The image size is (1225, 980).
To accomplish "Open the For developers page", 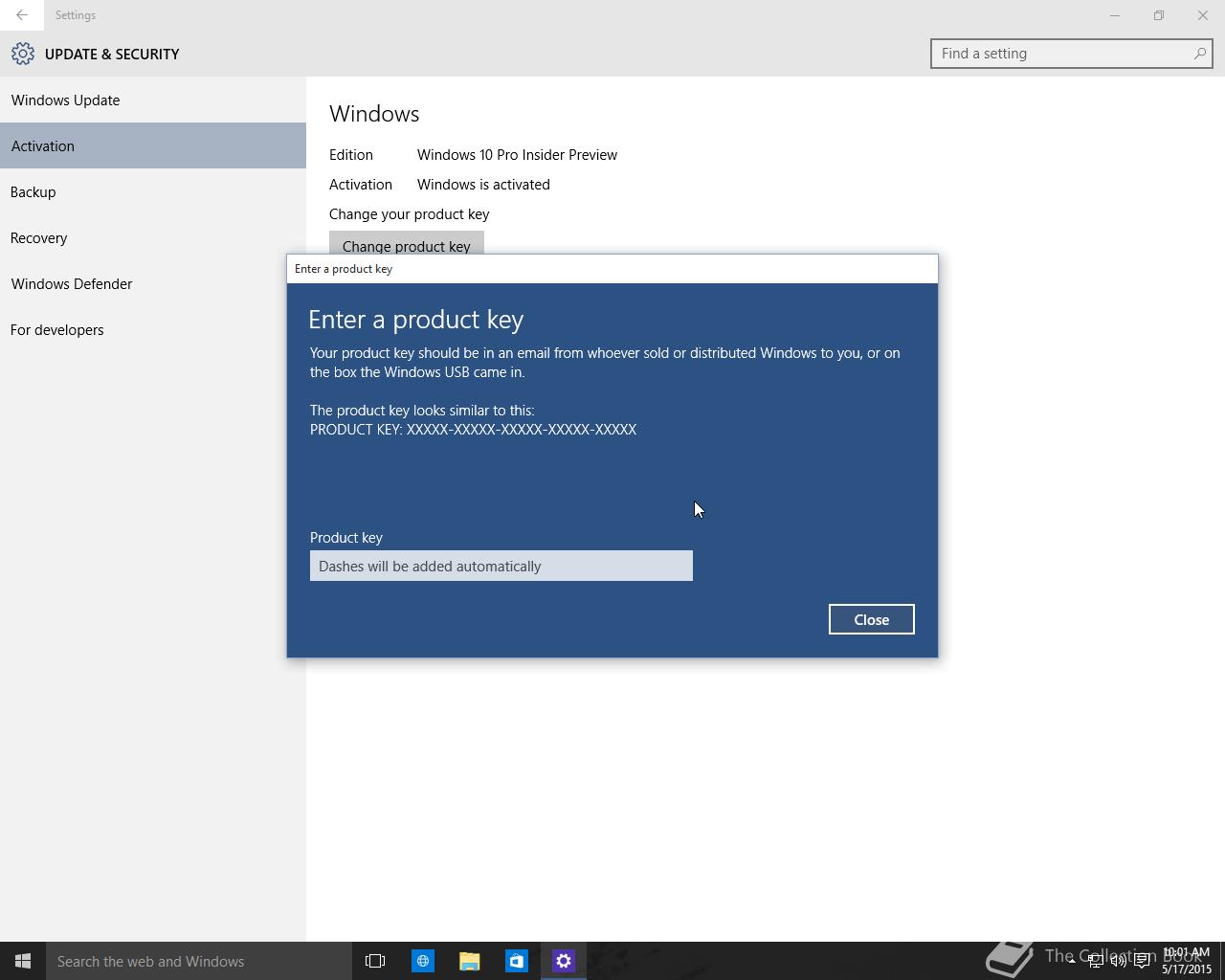I will pyautogui.click(x=153, y=329).
